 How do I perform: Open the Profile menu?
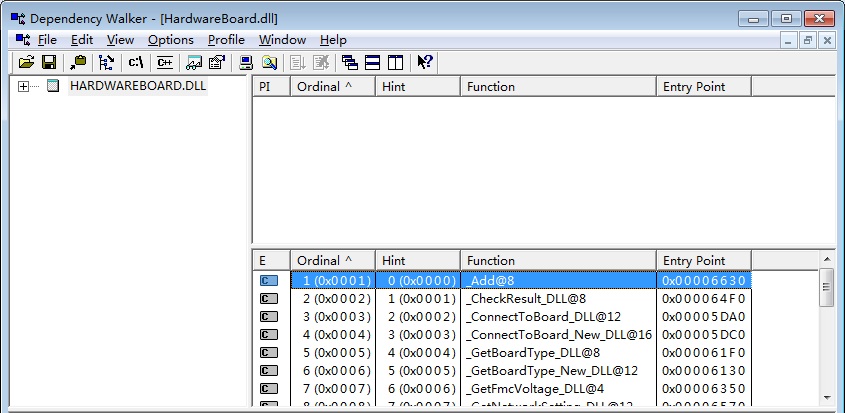coord(226,40)
